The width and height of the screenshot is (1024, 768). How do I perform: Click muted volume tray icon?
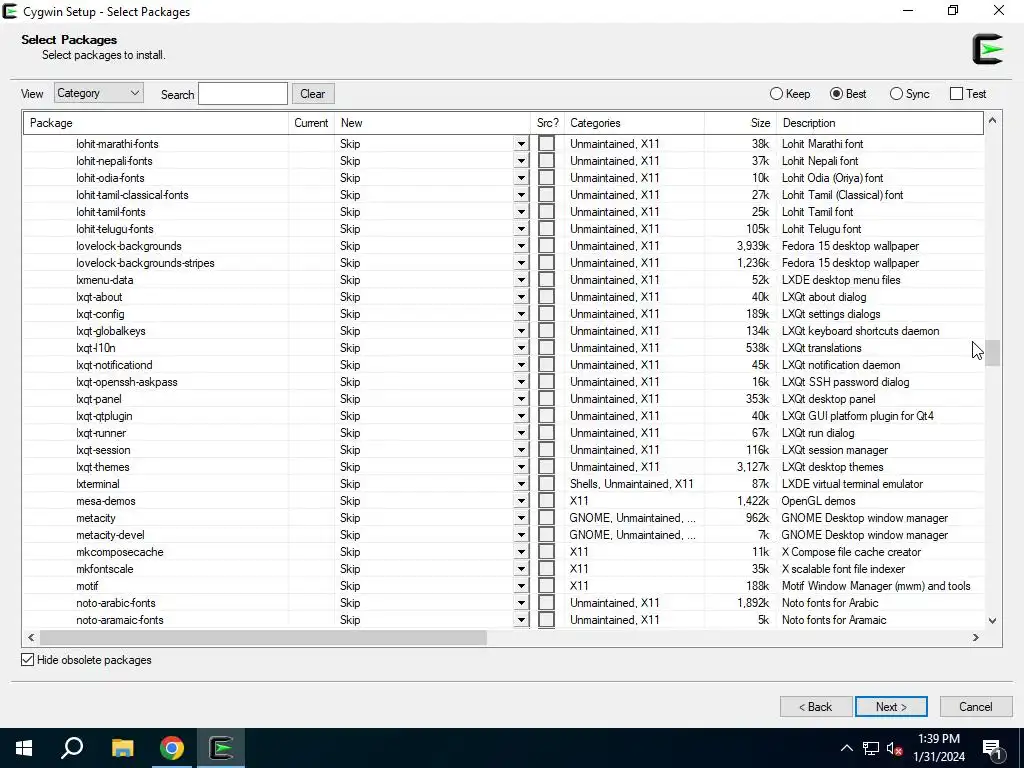[895, 748]
